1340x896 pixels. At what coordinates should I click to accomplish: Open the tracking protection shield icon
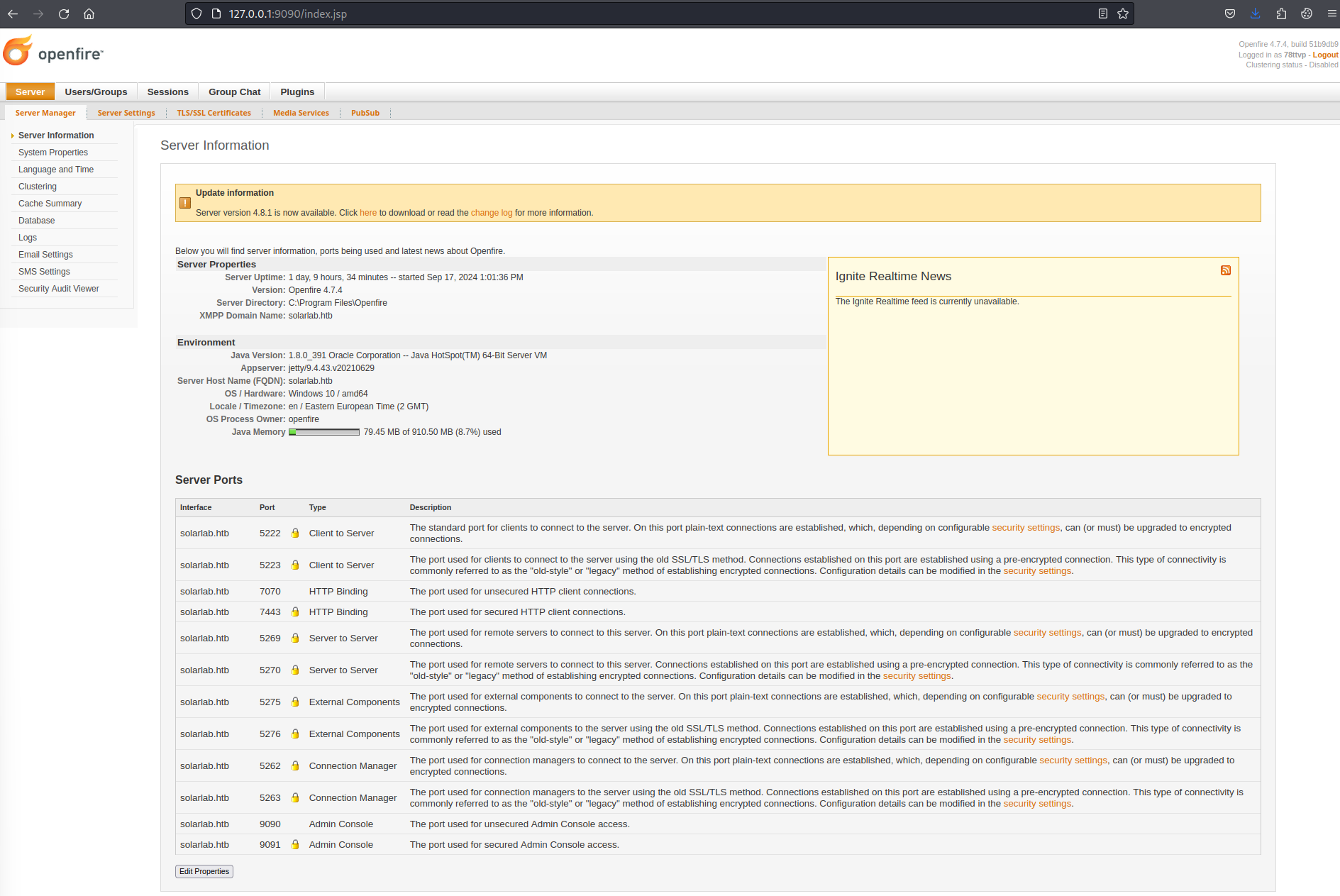[196, 13]
